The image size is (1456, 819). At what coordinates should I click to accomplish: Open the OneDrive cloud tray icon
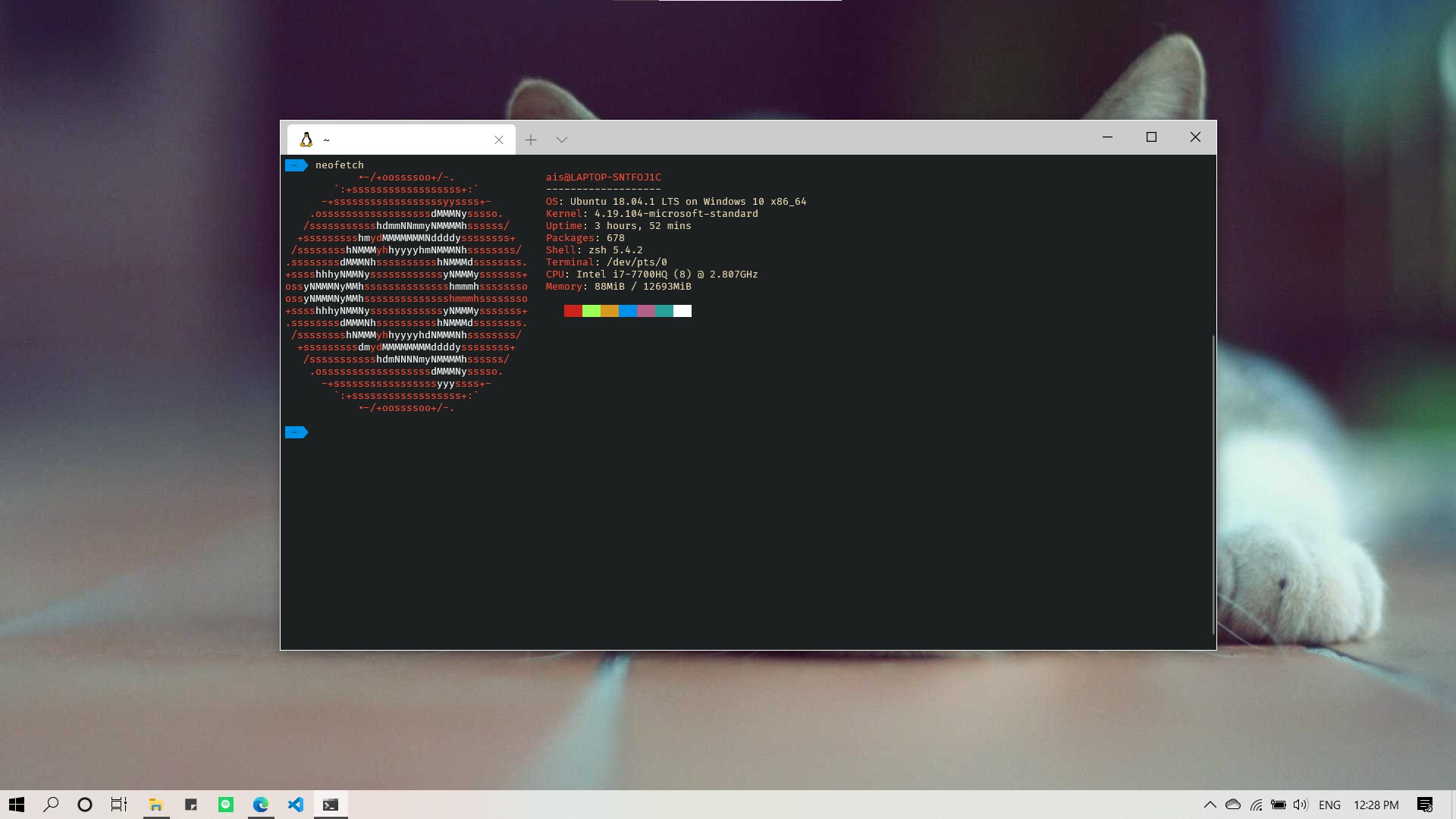point(1233,805)
